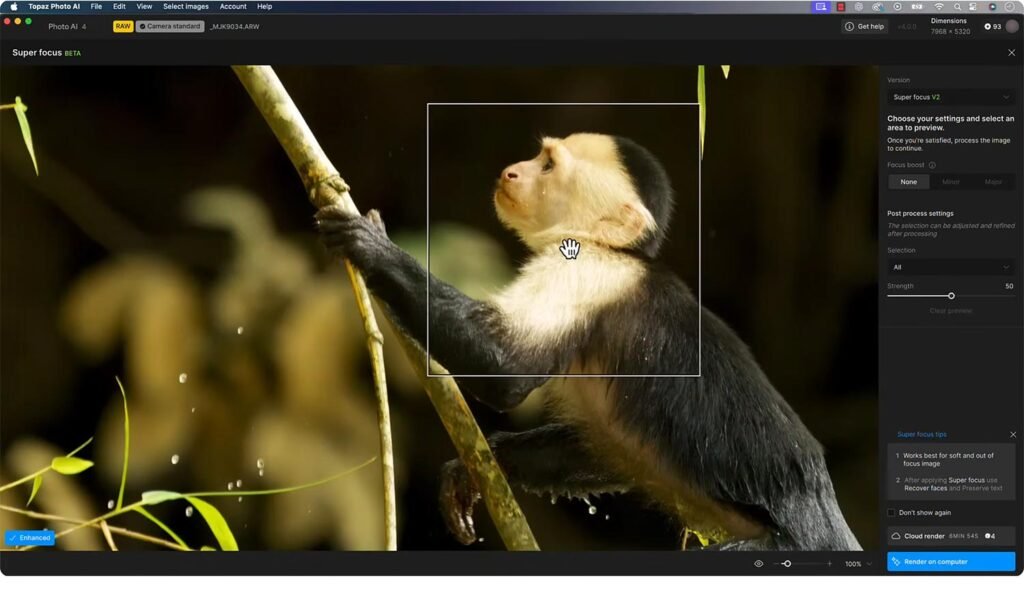This screenshot has height=589, width=1024.
Task: Open the 100% zoom level dropdown
Action: tap(858, 564)
